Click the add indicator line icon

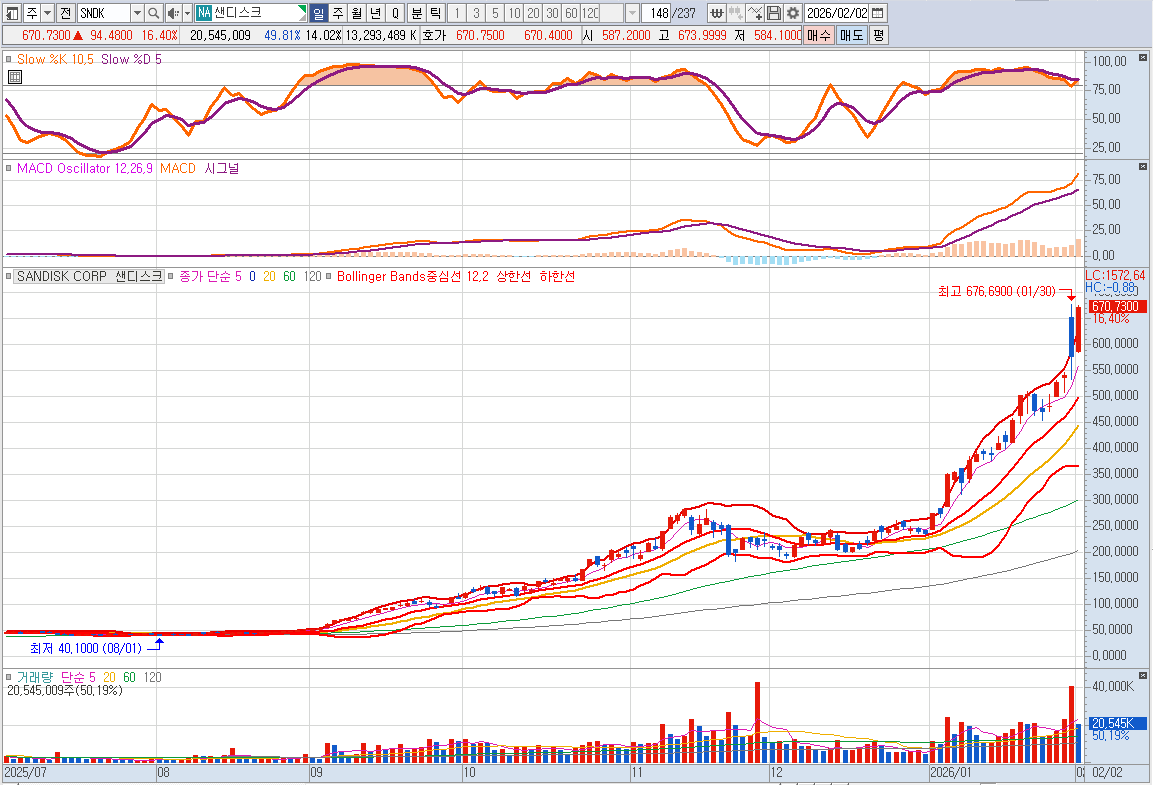[x=755, y=13]
